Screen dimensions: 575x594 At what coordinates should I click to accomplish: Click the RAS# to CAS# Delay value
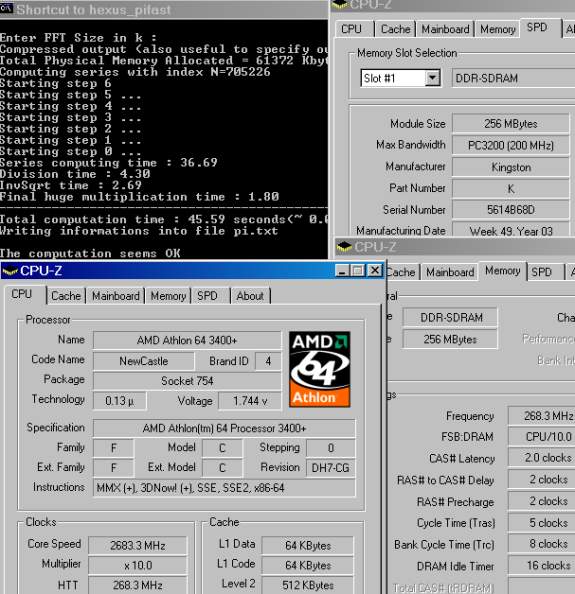[542, 480]
